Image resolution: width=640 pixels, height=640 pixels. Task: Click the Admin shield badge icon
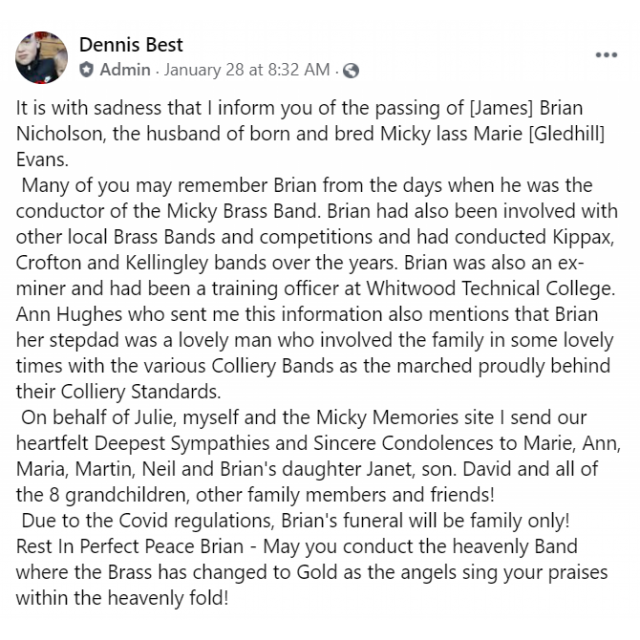(x=87, y=70)
